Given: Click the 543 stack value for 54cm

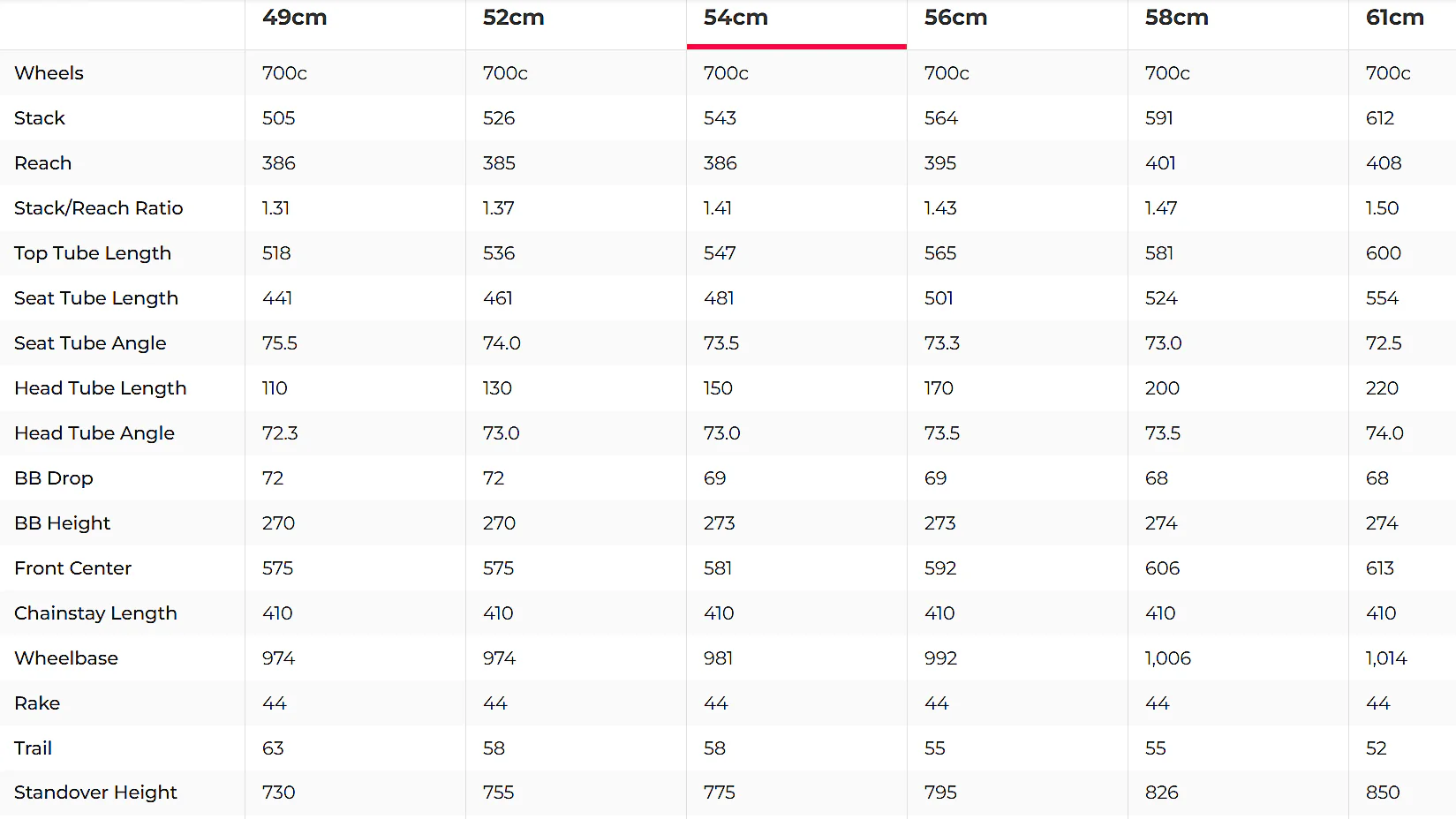Looking at the screenshot, I should click(720, 118).
